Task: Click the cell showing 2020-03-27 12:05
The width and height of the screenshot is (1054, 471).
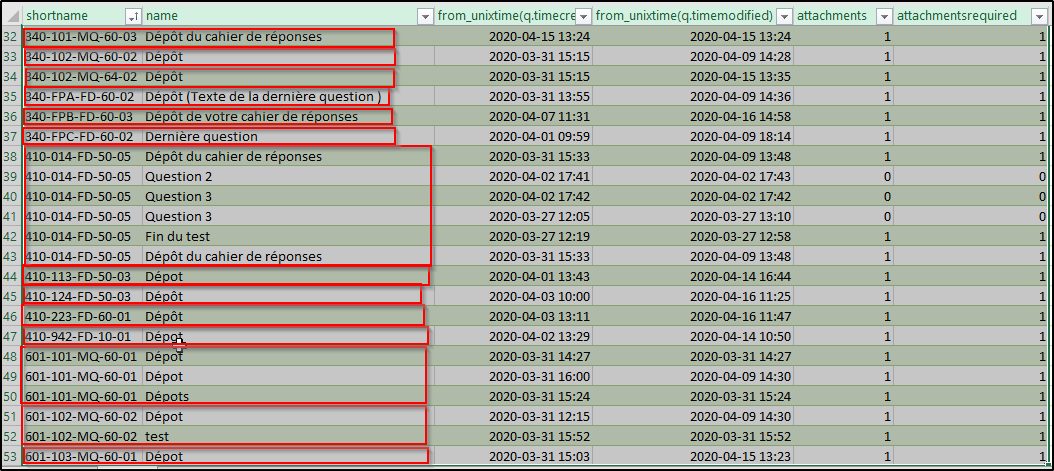Action: (x=539, y=217)
